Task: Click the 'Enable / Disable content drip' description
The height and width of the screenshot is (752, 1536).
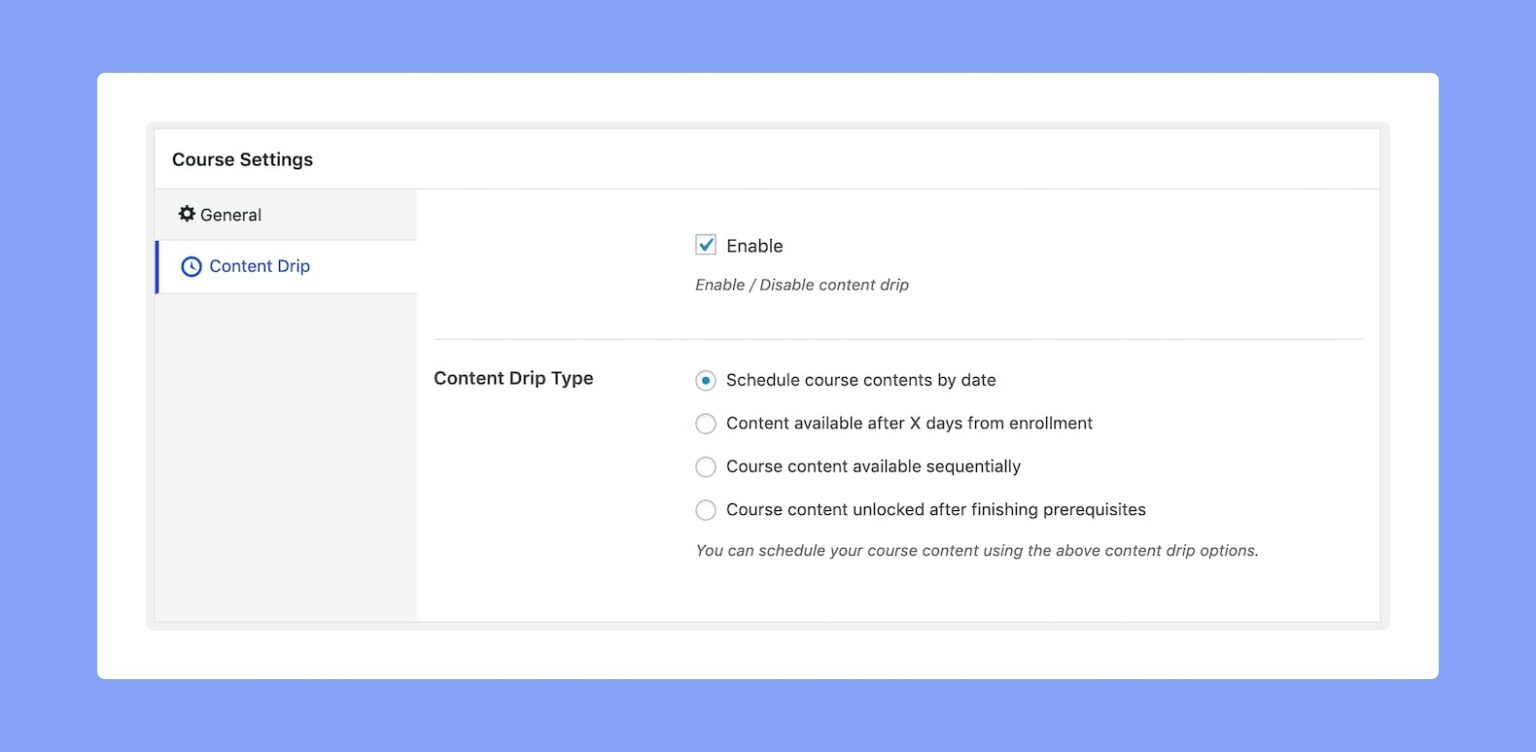Action: point(801,285)
